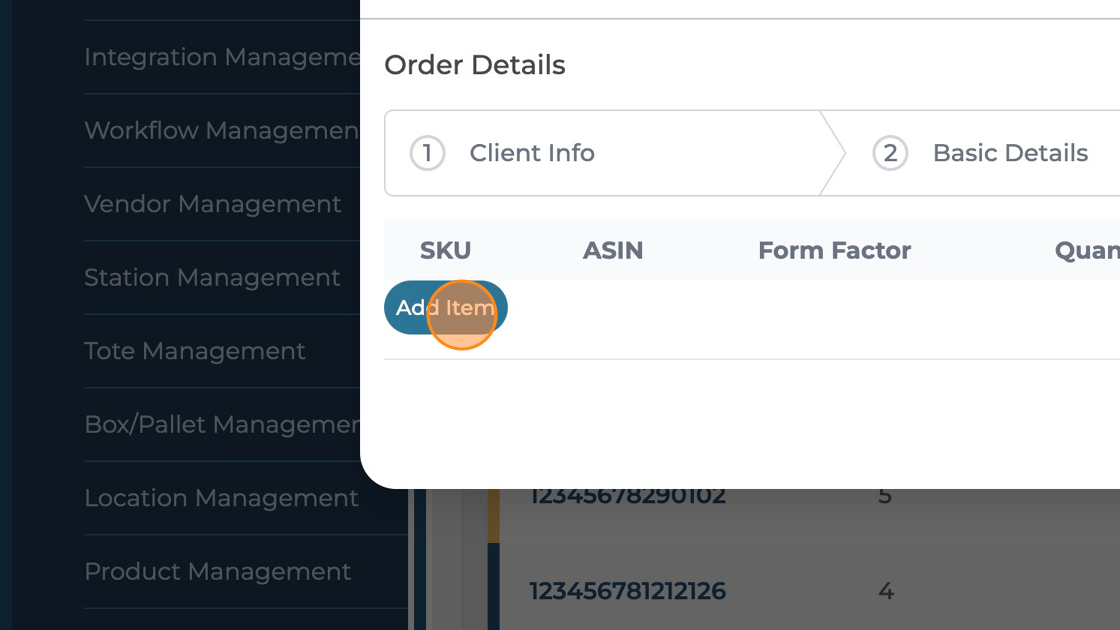Select Station Management in the sidebar
The height and width of the screenshot is (630, 1120).
click(212, 277)
